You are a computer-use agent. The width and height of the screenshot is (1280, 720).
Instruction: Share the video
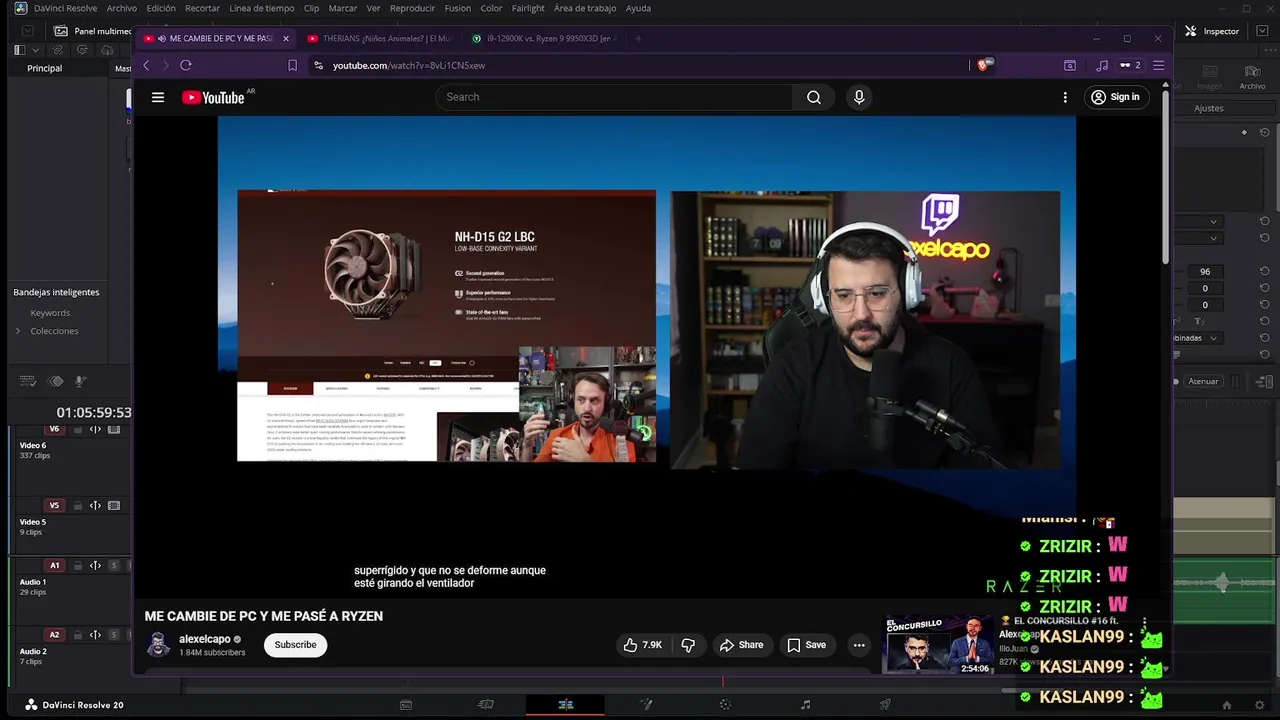click(741, 645)
